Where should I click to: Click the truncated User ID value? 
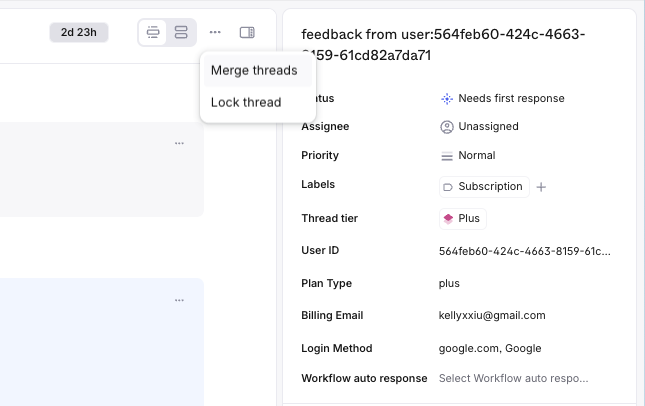click(524, 251)
